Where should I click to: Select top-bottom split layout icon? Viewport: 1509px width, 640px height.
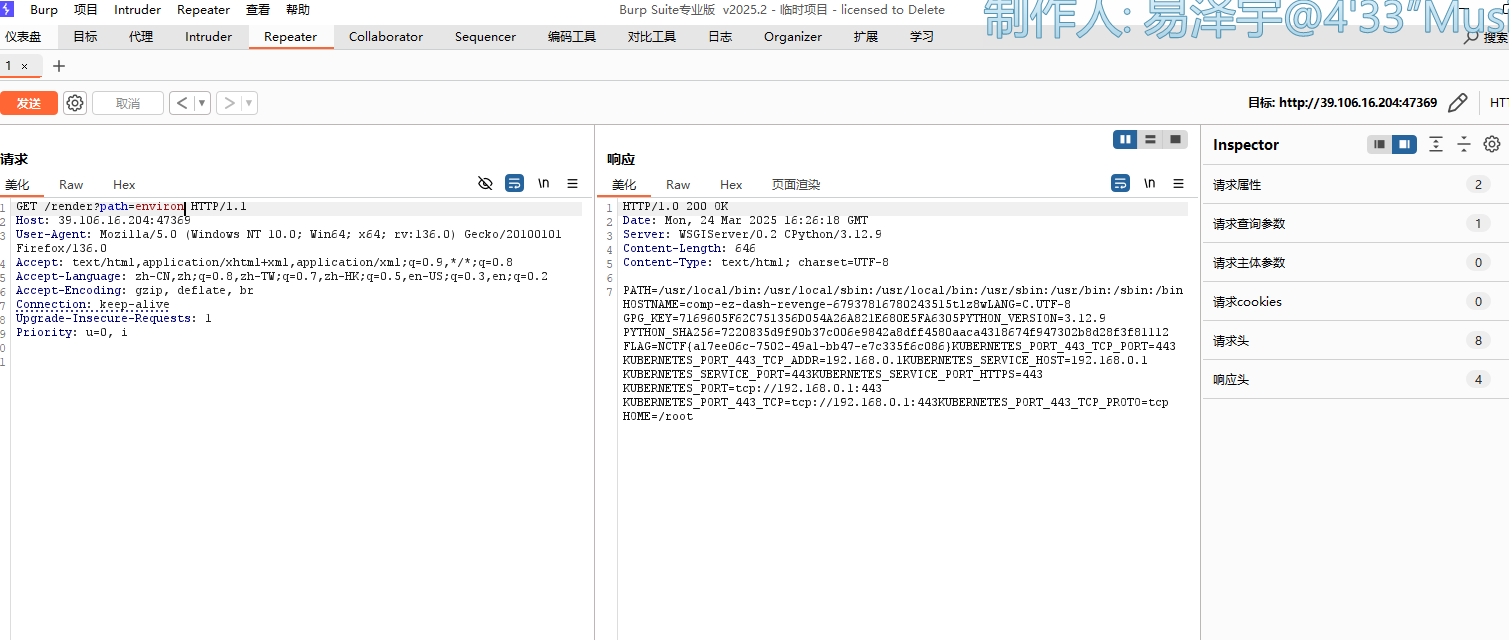(x=1150, y=139)
